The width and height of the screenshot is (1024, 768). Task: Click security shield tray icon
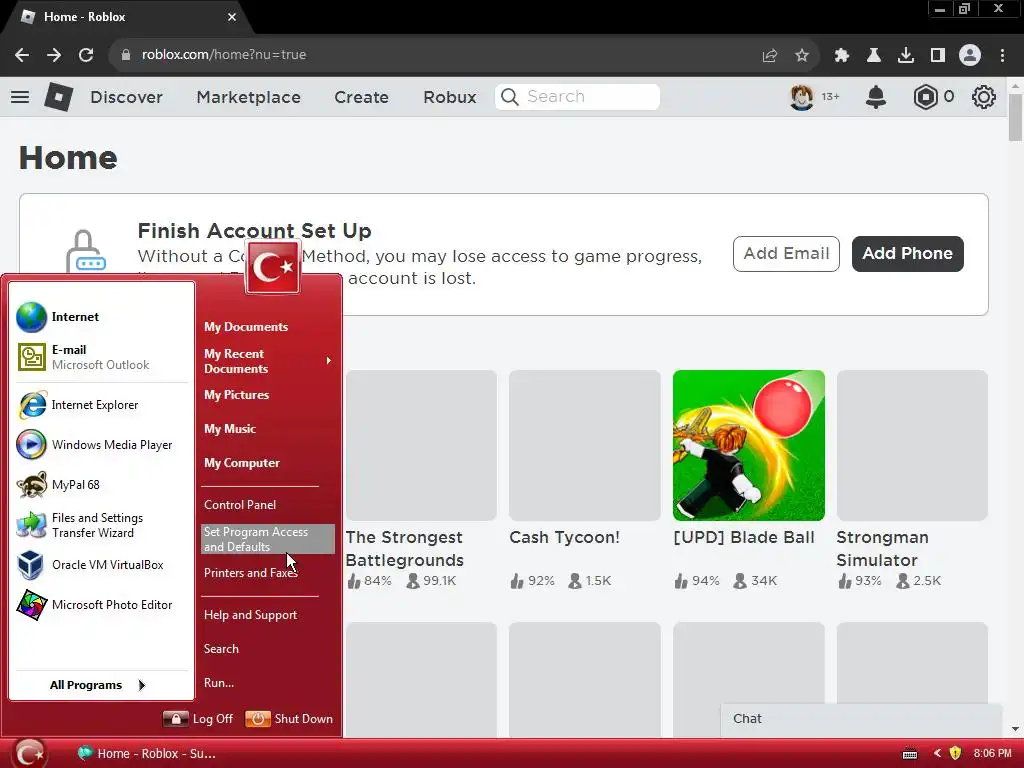click(x=955, y=753)
